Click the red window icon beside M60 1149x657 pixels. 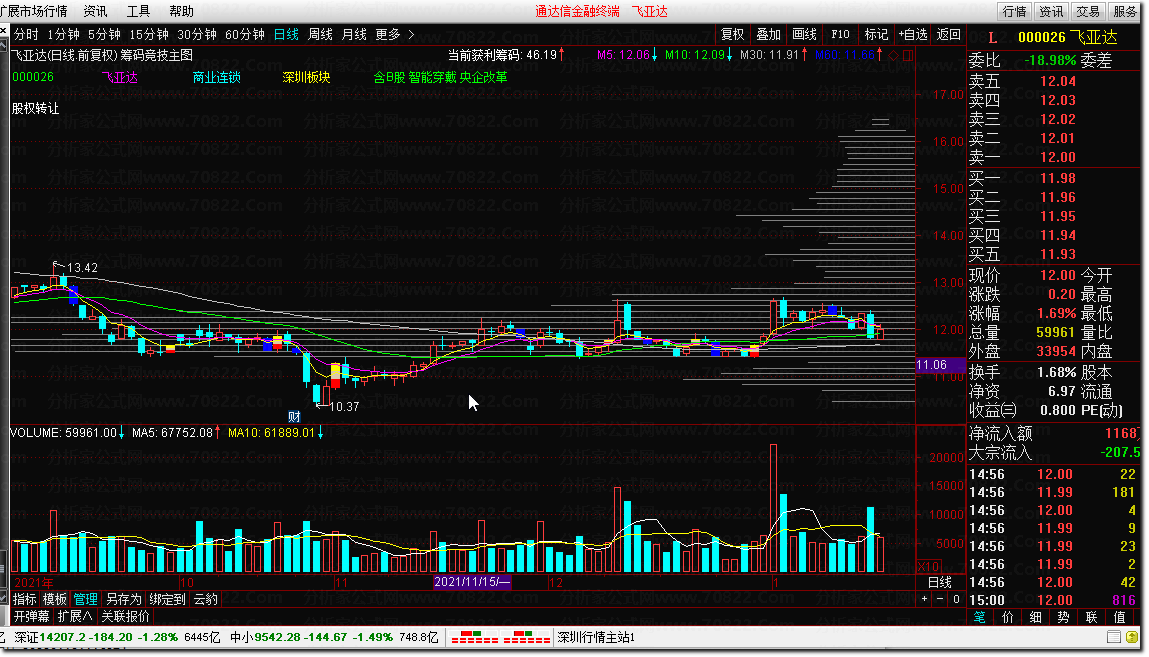[x=908, y=55]
